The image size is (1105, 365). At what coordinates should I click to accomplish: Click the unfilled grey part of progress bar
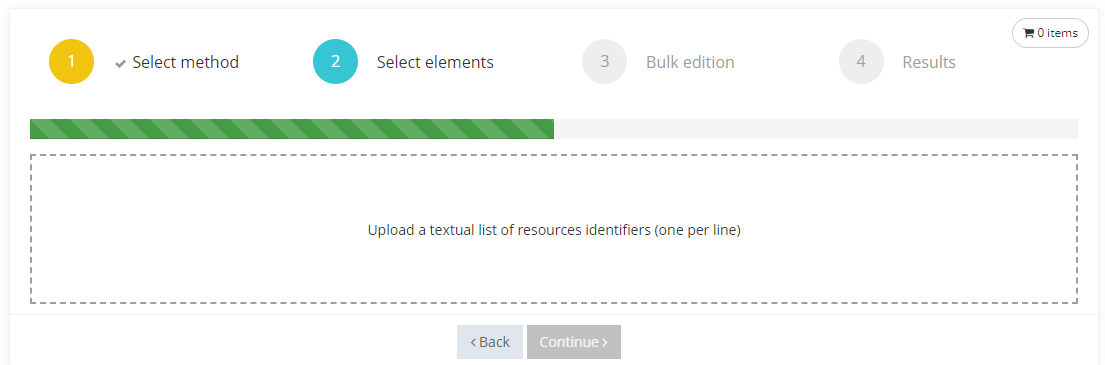point(816,129)
